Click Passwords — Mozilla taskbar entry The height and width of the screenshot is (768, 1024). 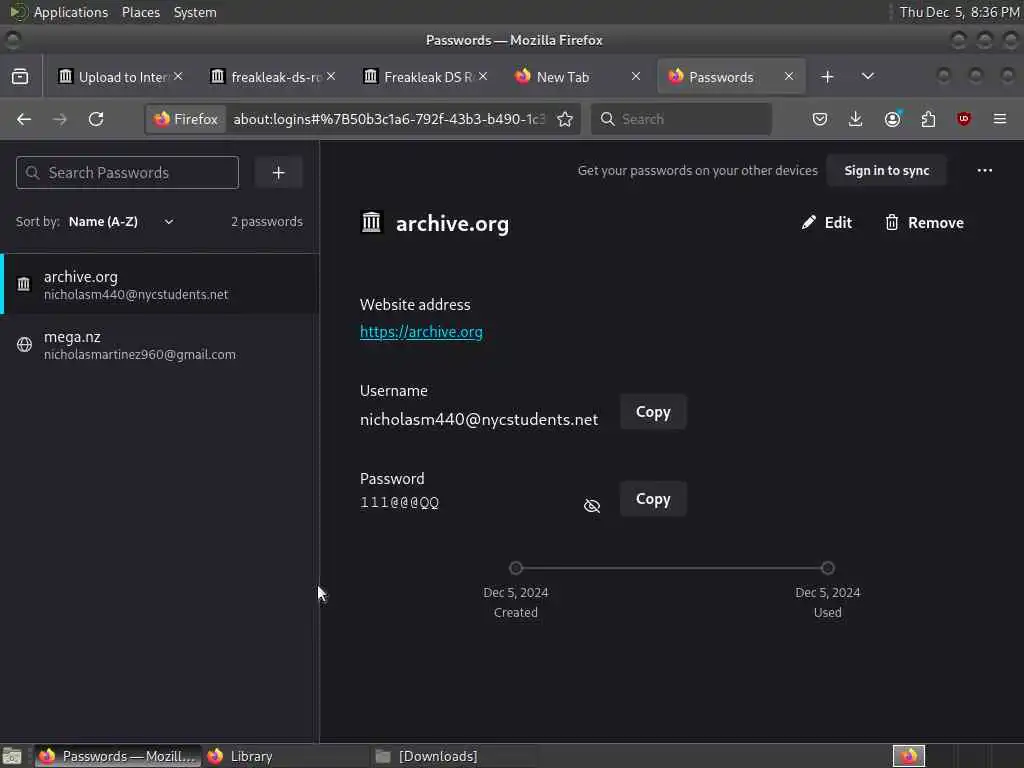(x=118, y=756)
